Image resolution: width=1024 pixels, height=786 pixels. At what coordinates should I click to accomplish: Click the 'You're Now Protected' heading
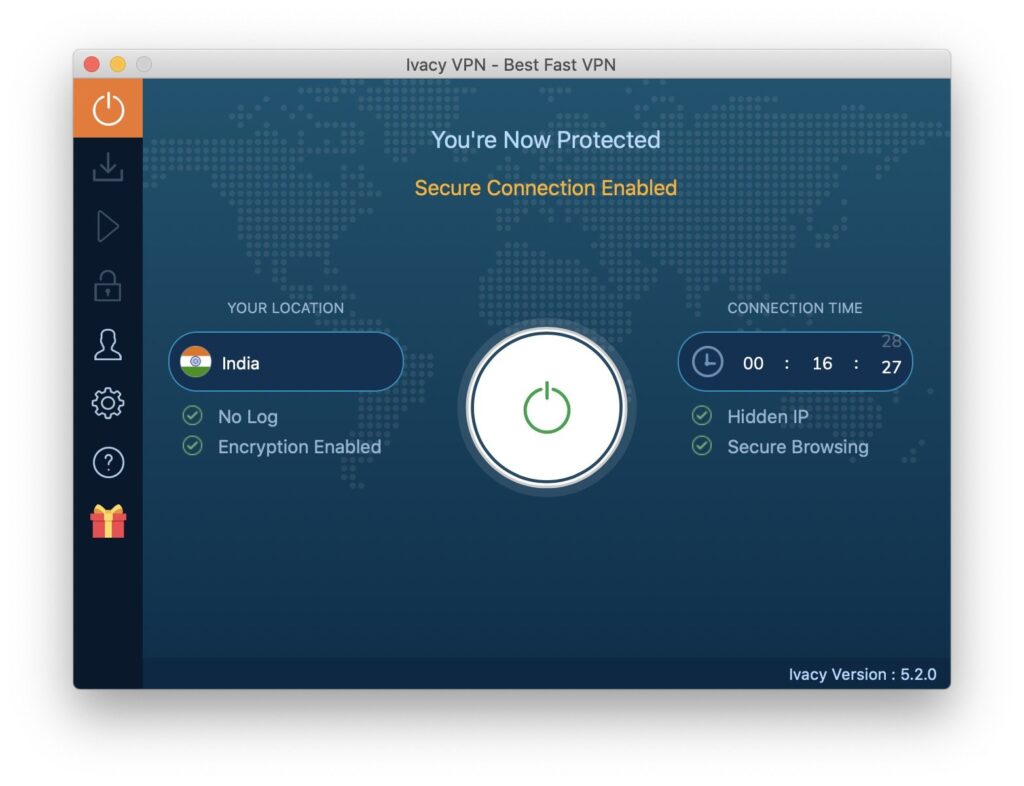(546, 140)
